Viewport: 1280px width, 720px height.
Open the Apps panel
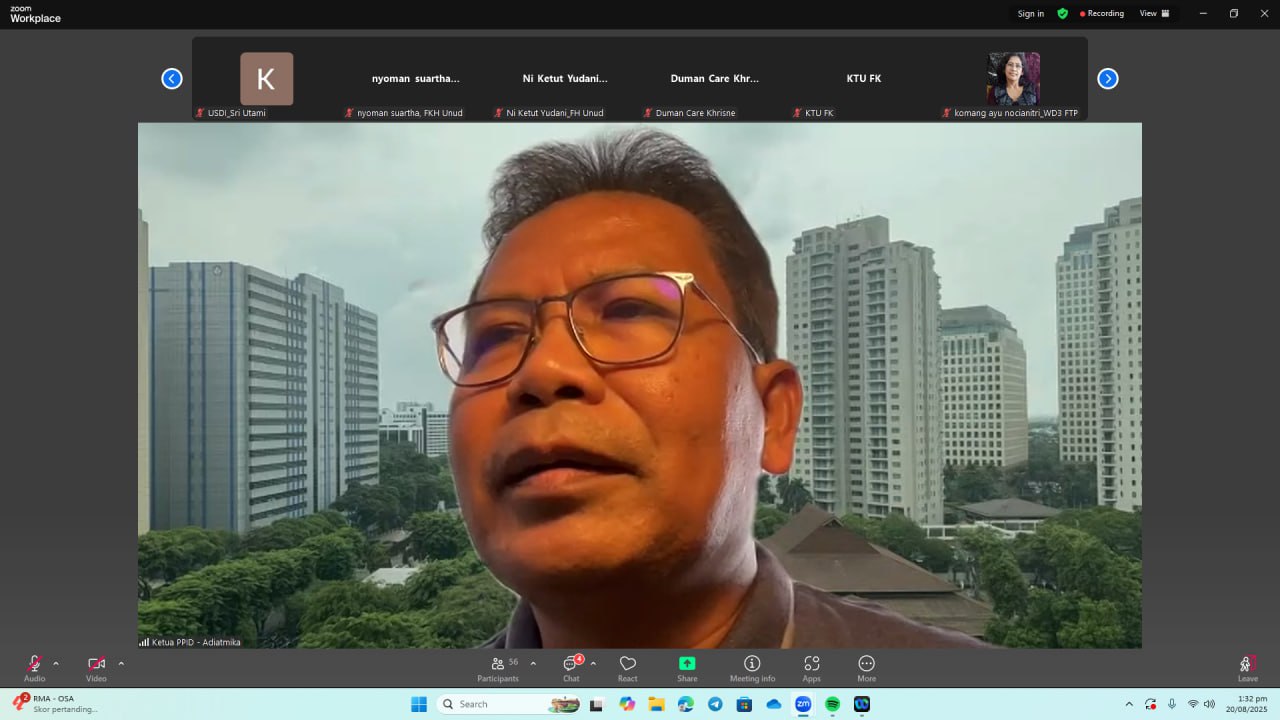point(811,668)
